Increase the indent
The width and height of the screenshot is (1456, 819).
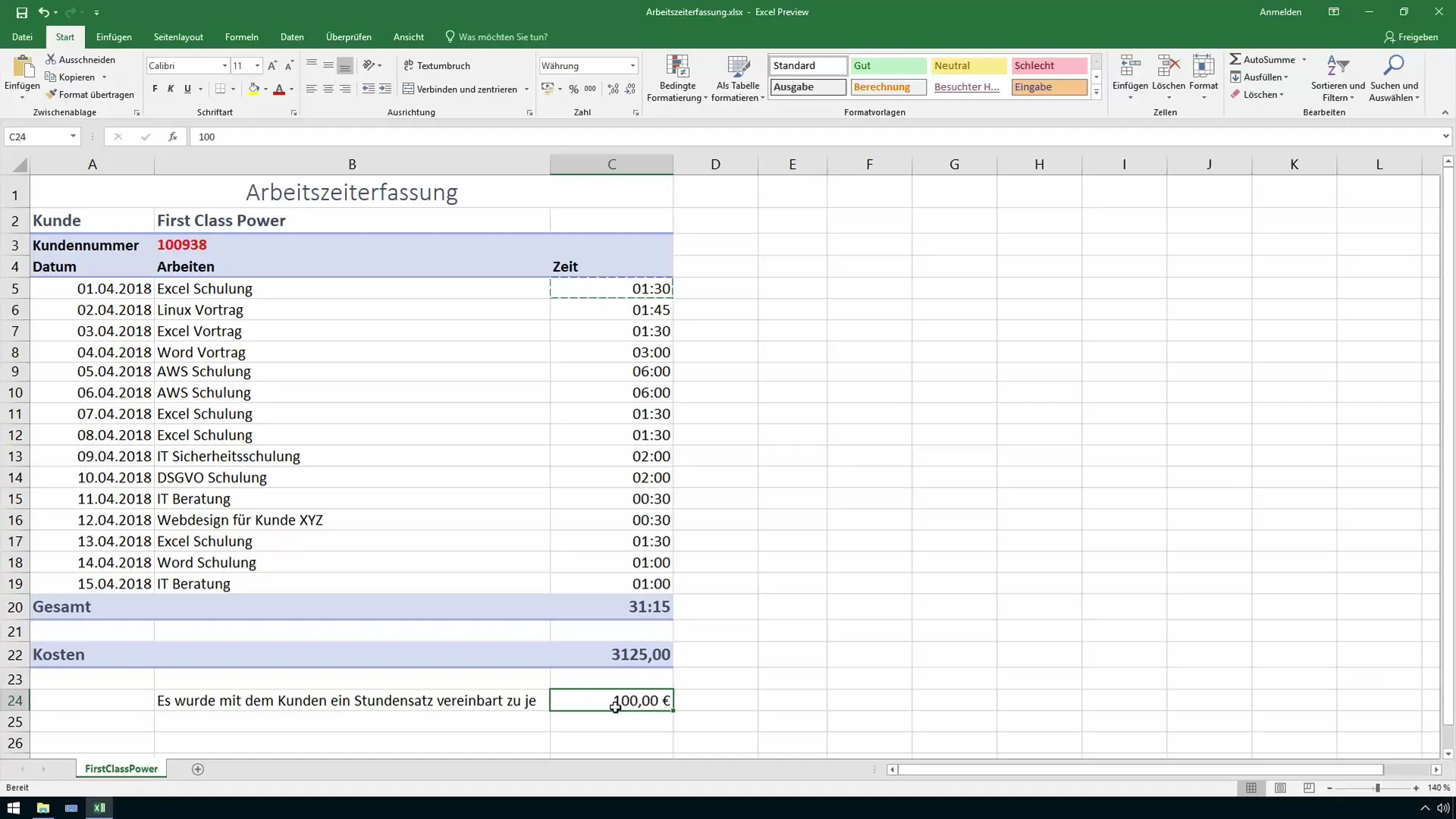click(385, 89)
